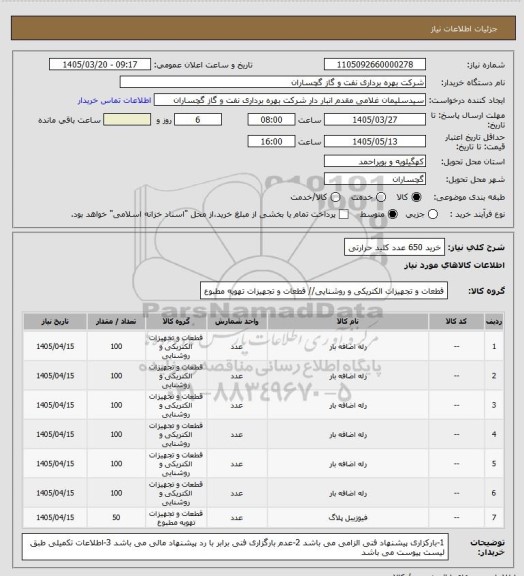
Task: Click the ردیف column header
Action: (x=494, y=321)
